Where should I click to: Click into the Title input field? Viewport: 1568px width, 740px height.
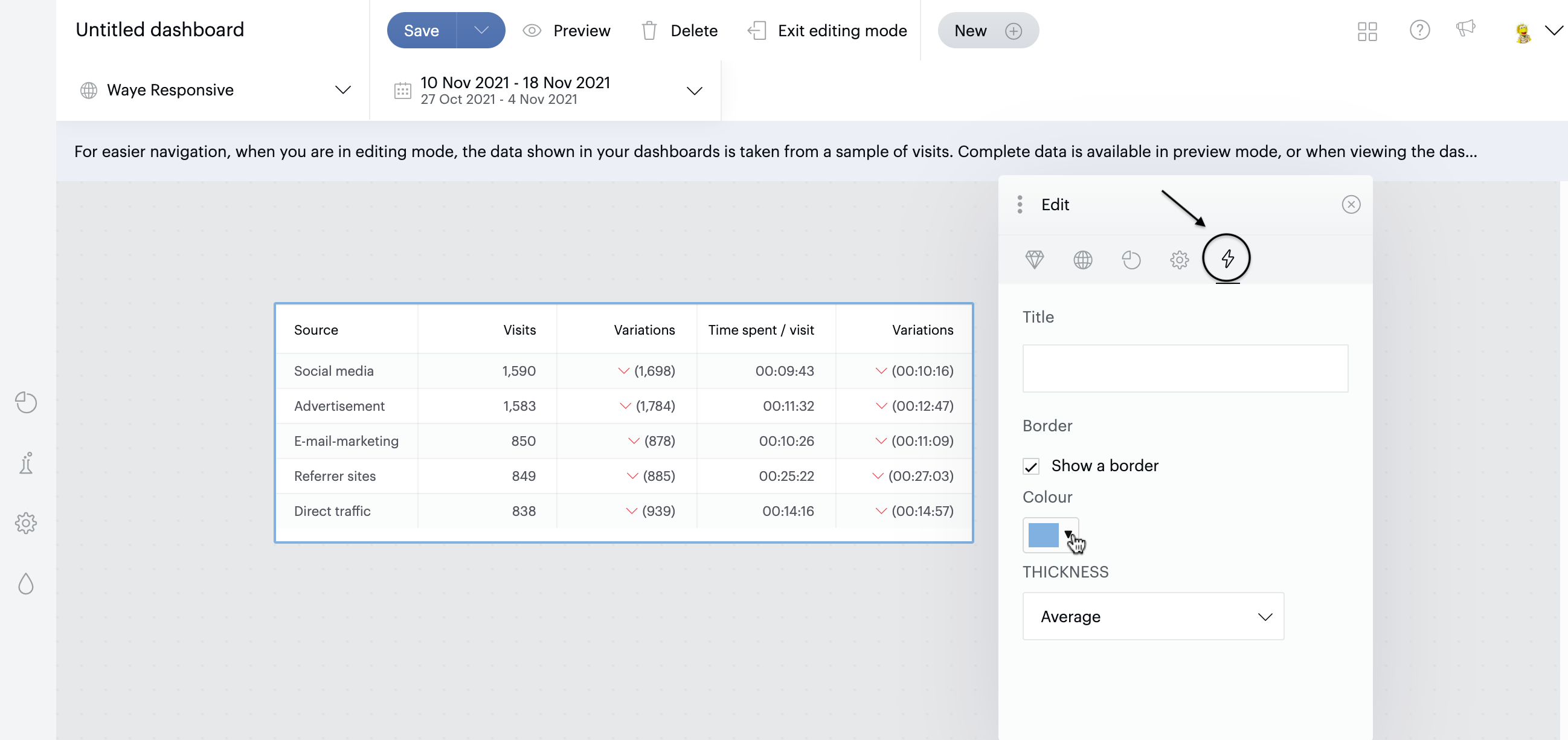[x=1184, y=368]
